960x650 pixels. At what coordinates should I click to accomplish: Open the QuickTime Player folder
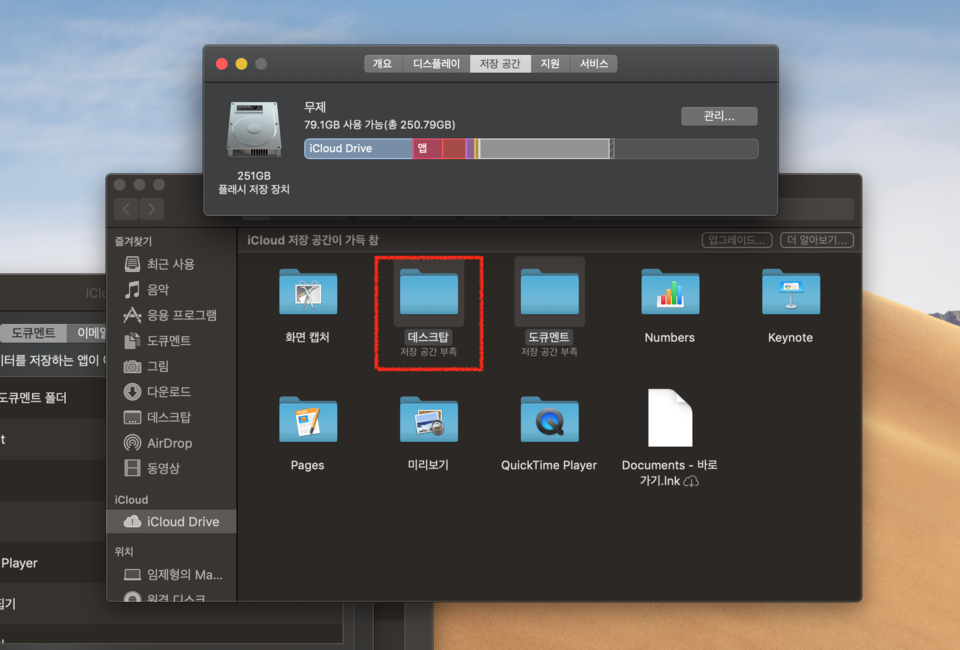tap(549, 421)
